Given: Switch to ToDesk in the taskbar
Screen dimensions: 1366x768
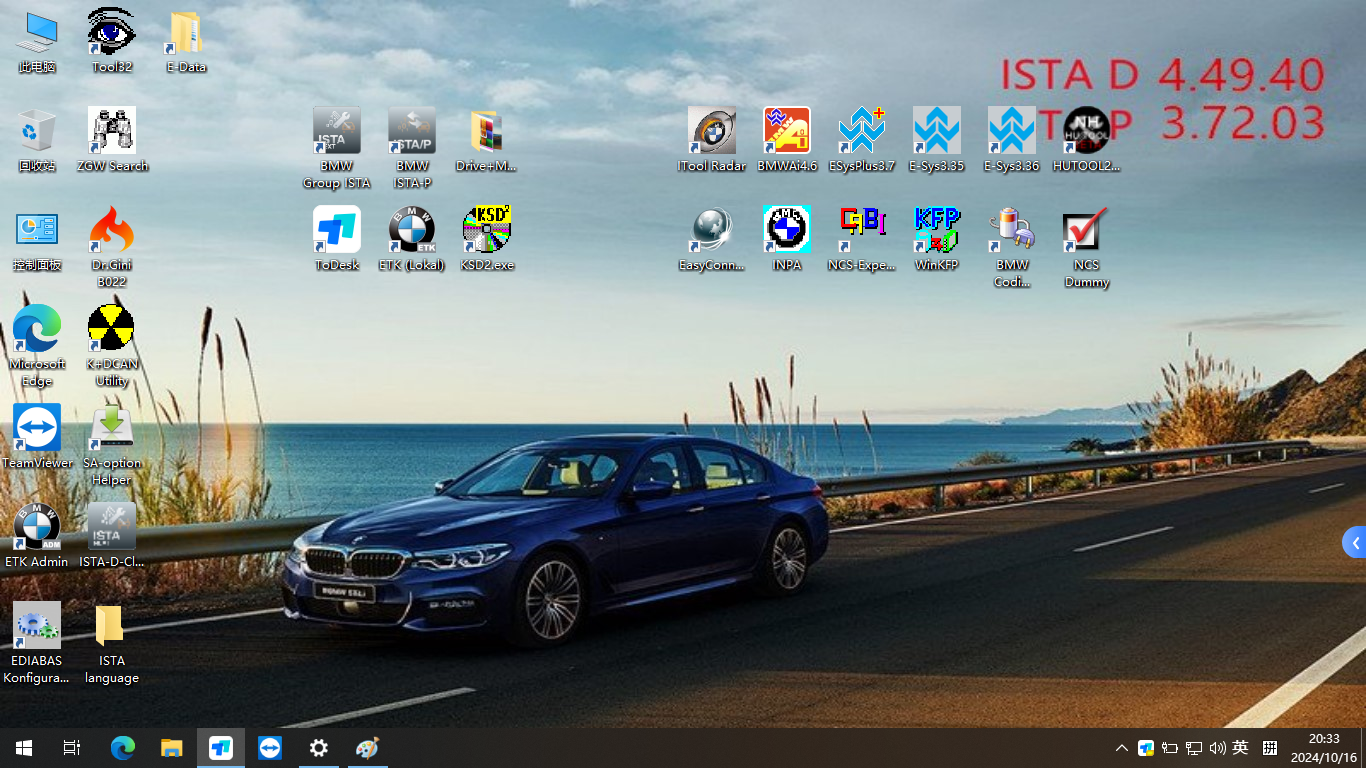Looking at the screenshot, I should (221, 748).
